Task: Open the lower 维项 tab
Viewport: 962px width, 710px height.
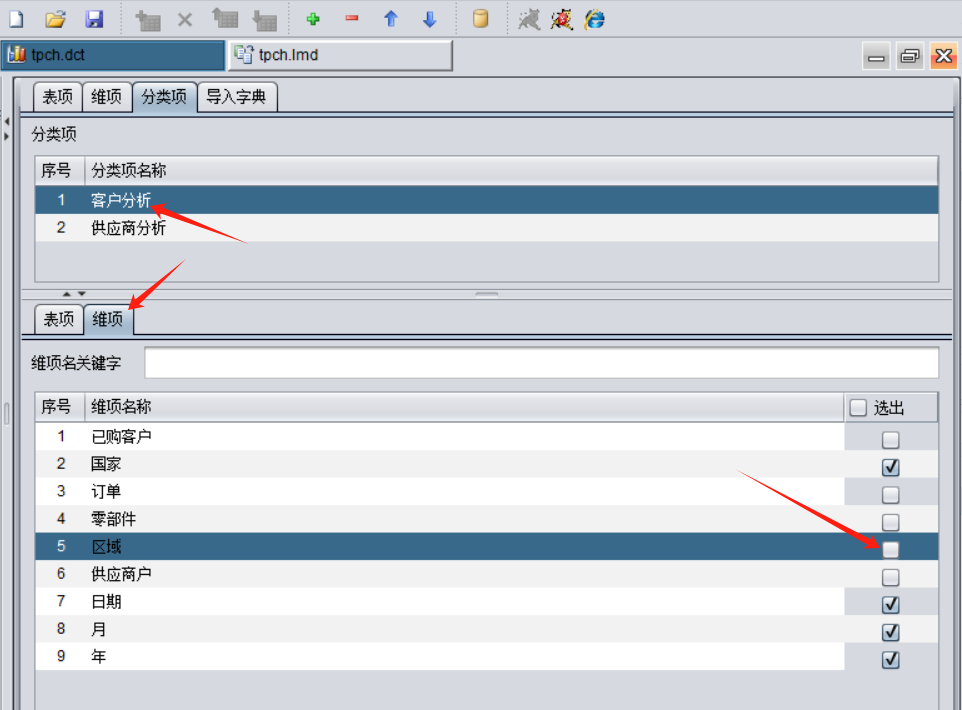Action: pos(108,319)
